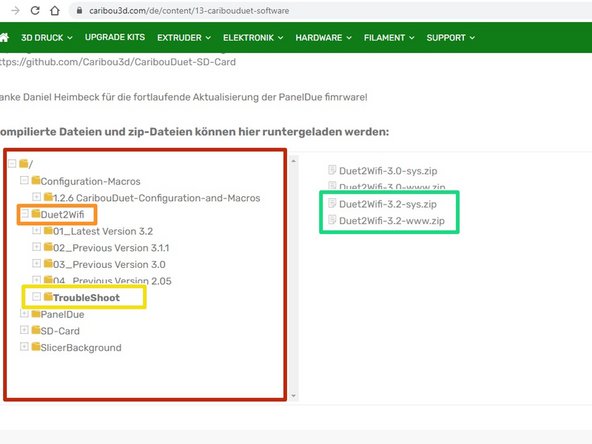Collapse the TroubleShoot folder toggle
The height and width of the screenshot is (444, 592).
36,297
